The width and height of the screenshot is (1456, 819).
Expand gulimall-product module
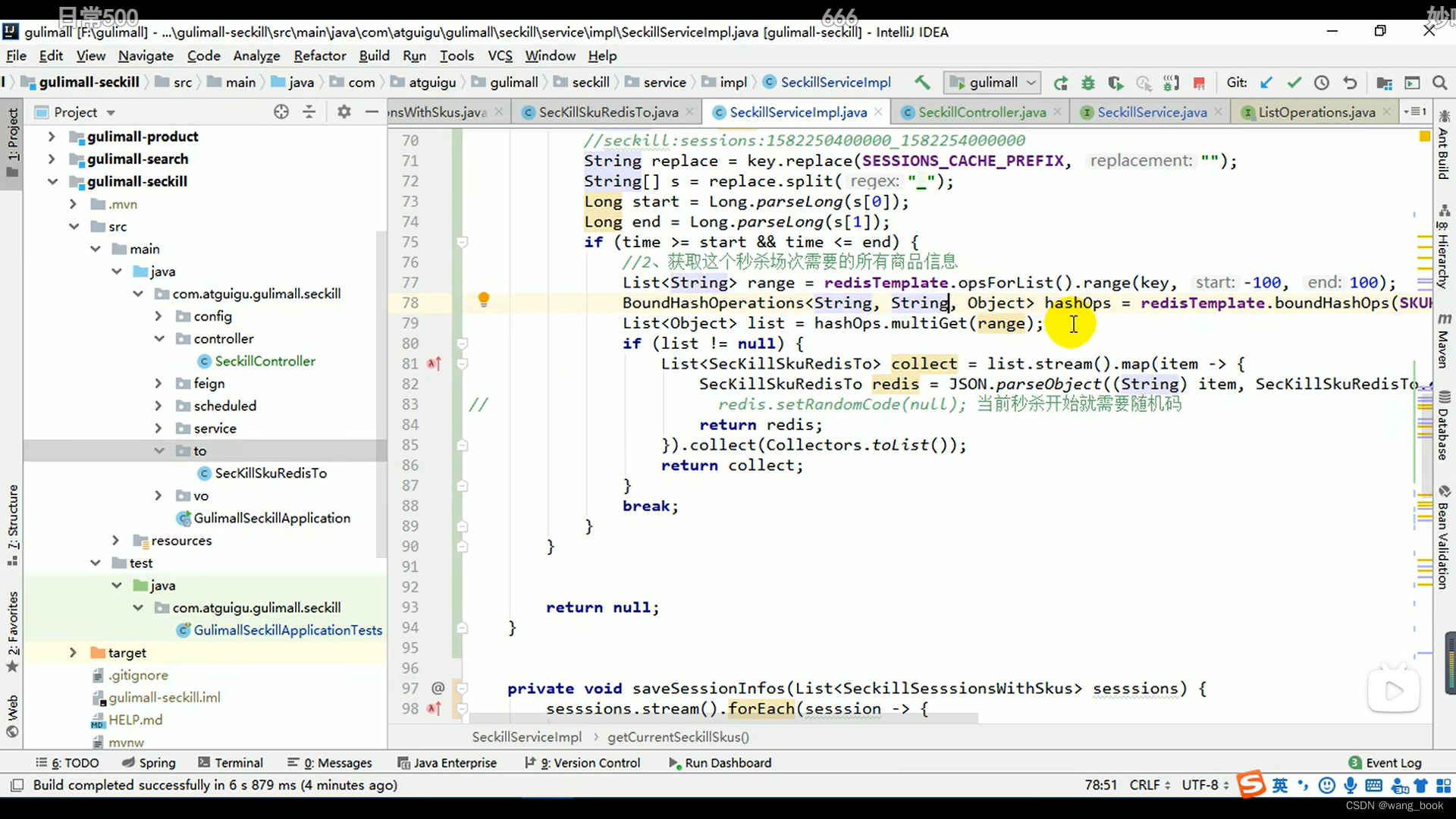pyautogui.click(x=52, y=136)
